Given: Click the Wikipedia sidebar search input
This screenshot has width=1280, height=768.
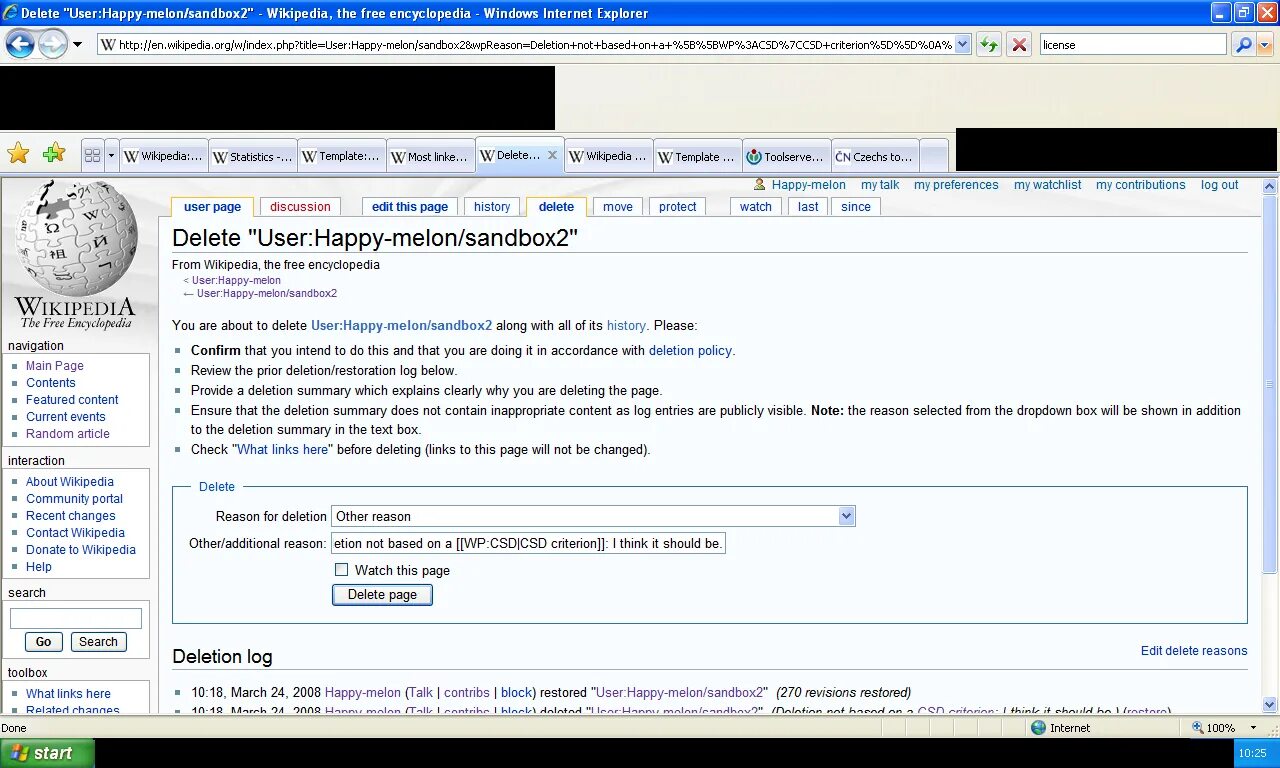Looking at the screenshot, I should (76, 618).
